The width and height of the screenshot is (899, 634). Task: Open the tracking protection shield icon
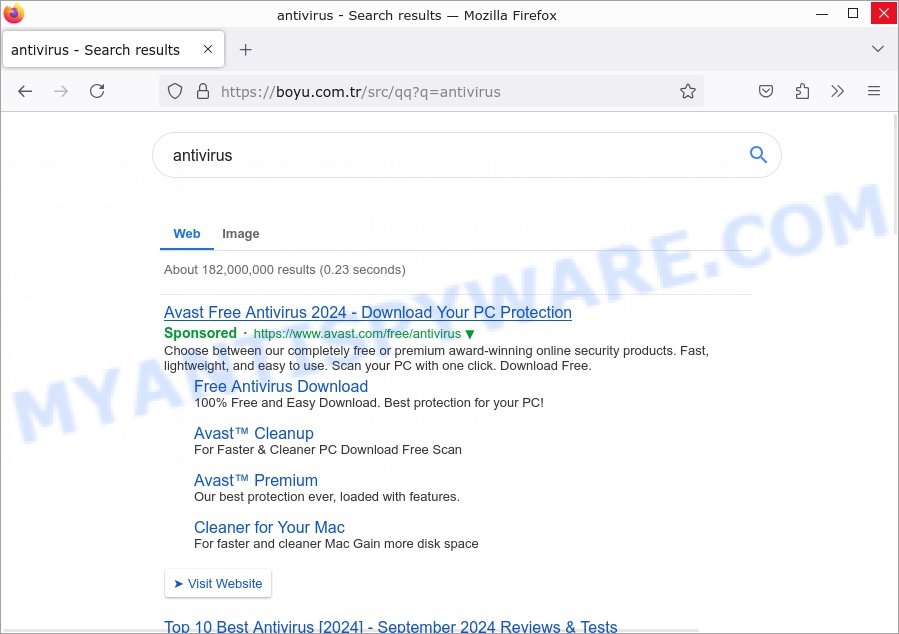[x=175, y=91]
